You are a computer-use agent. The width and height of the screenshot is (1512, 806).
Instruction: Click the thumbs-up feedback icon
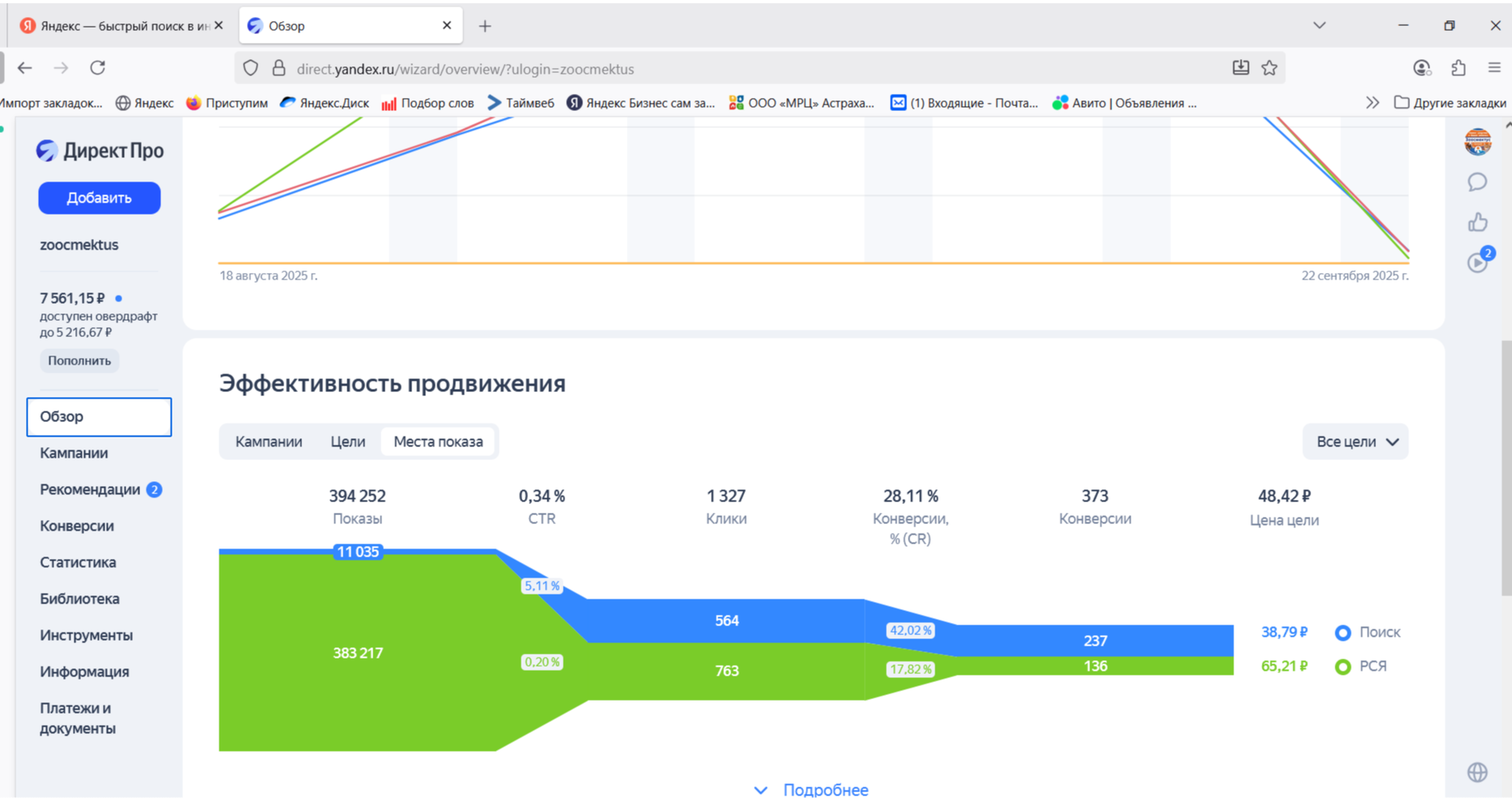click(x=1477, y=223)
